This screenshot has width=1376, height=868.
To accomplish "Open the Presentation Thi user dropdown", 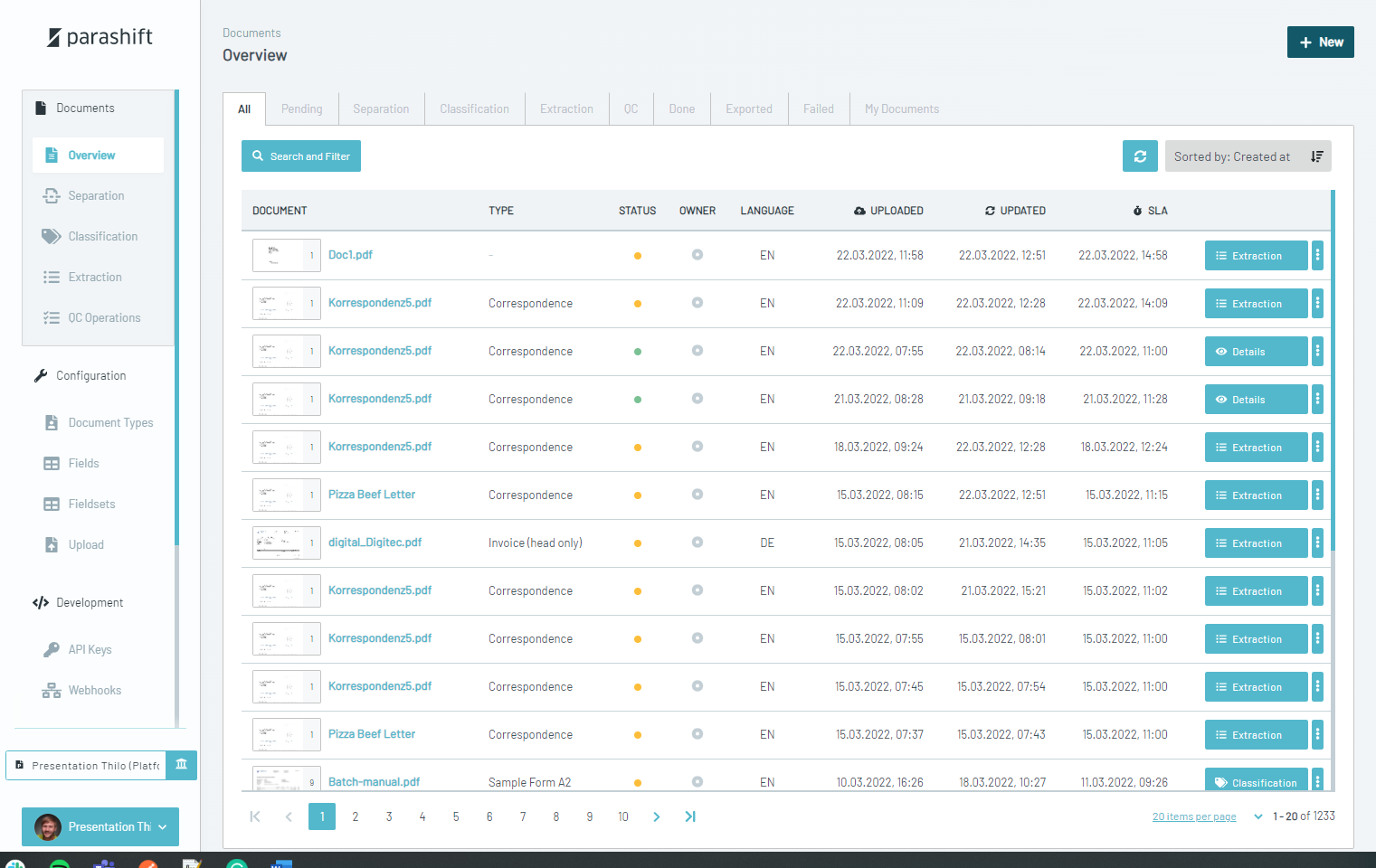I will click(100, 826).
